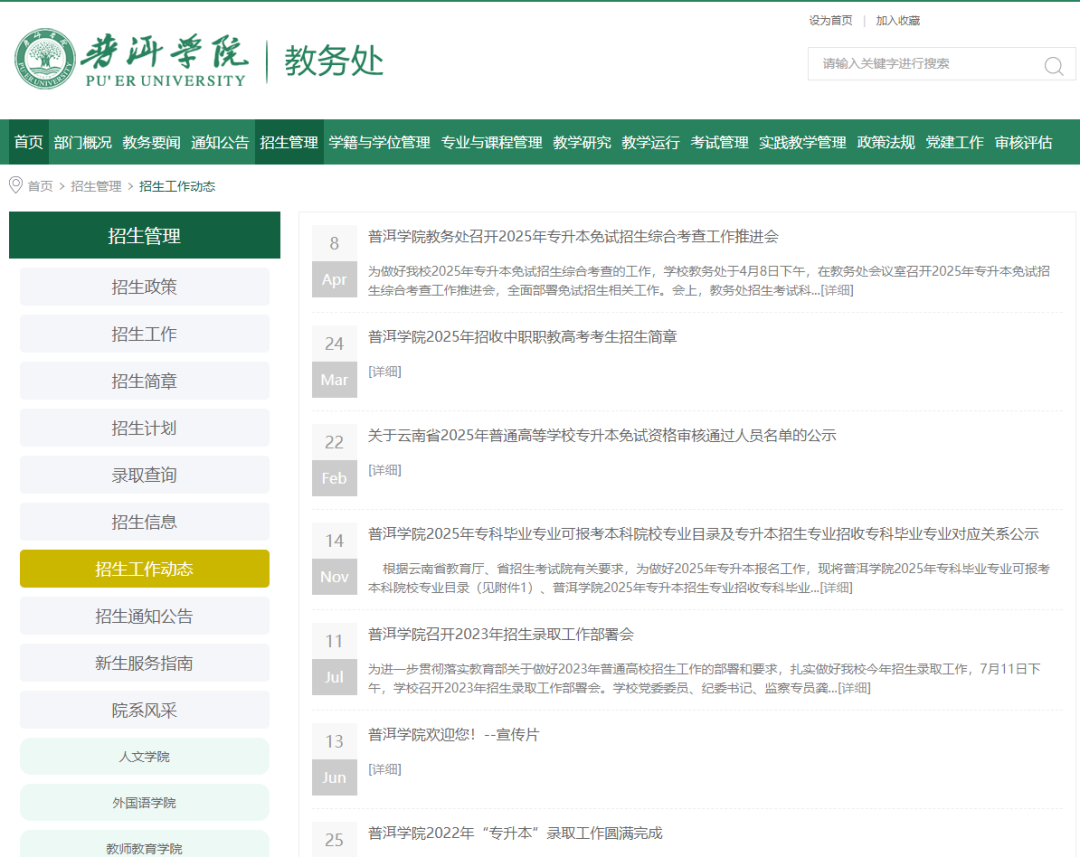Image resolution: width=1080 pixels, height=857 pixels.
Task: Select highlighted 招生工作动态 sidebar item
Action: (x=145, y=568)
